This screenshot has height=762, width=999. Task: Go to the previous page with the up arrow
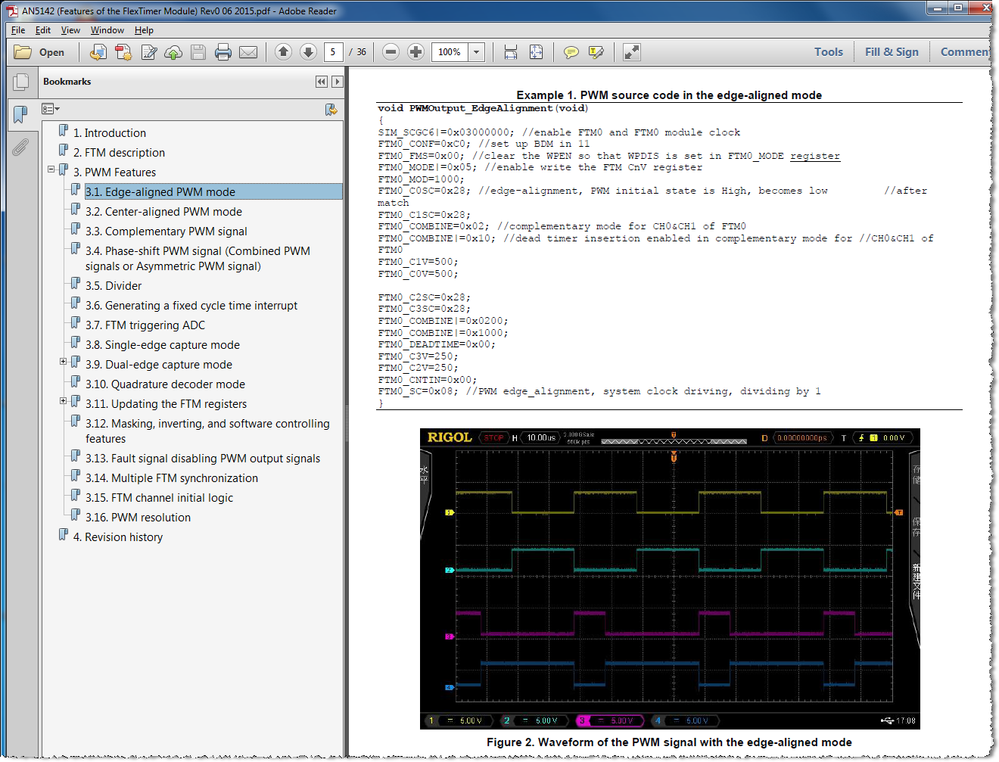pyautogui.click(x=283, y=52)
